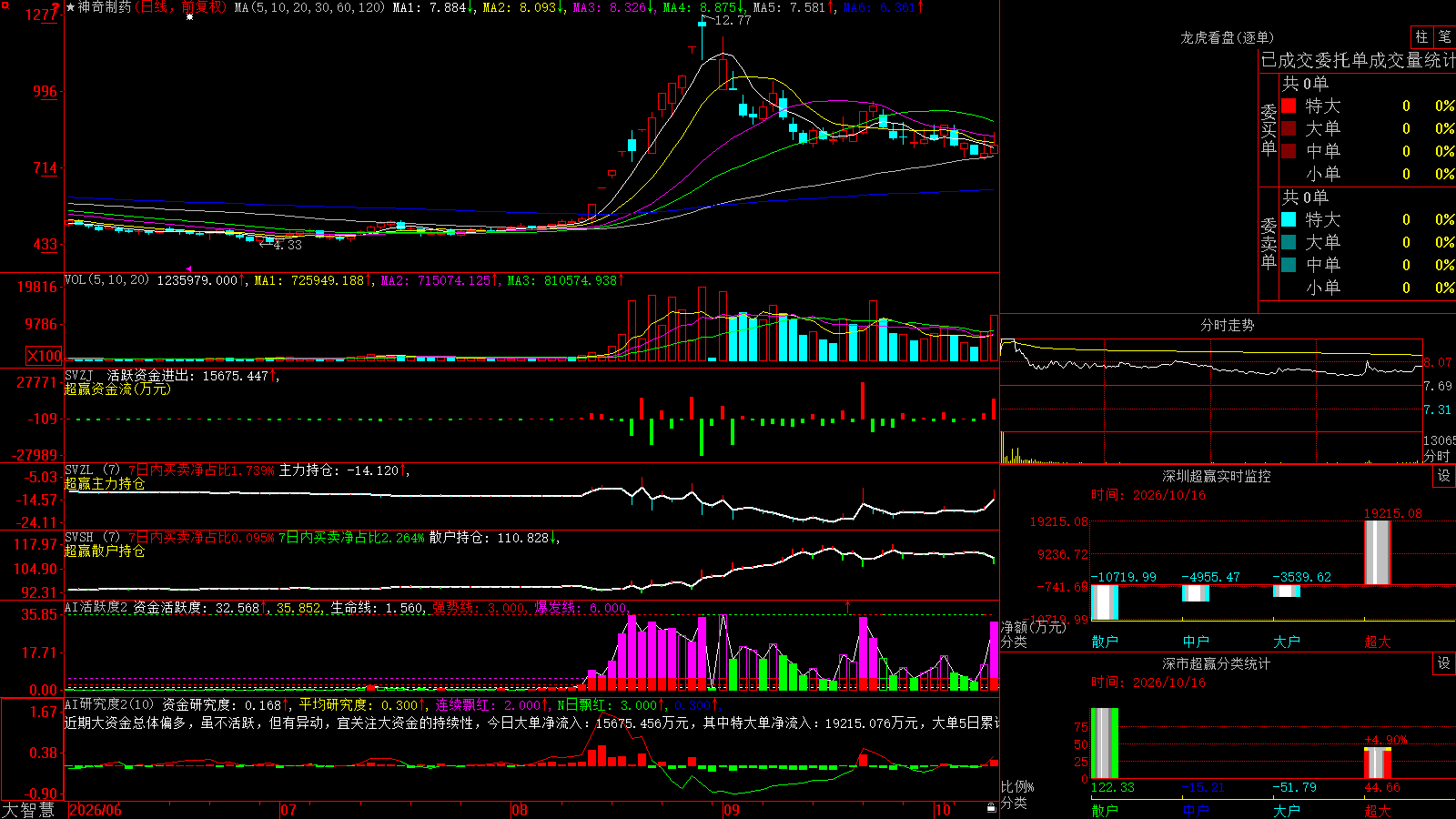Switch to 笔 tick display mode
This screenshot has width=1456, height=819.
[x=1444, y=37]
